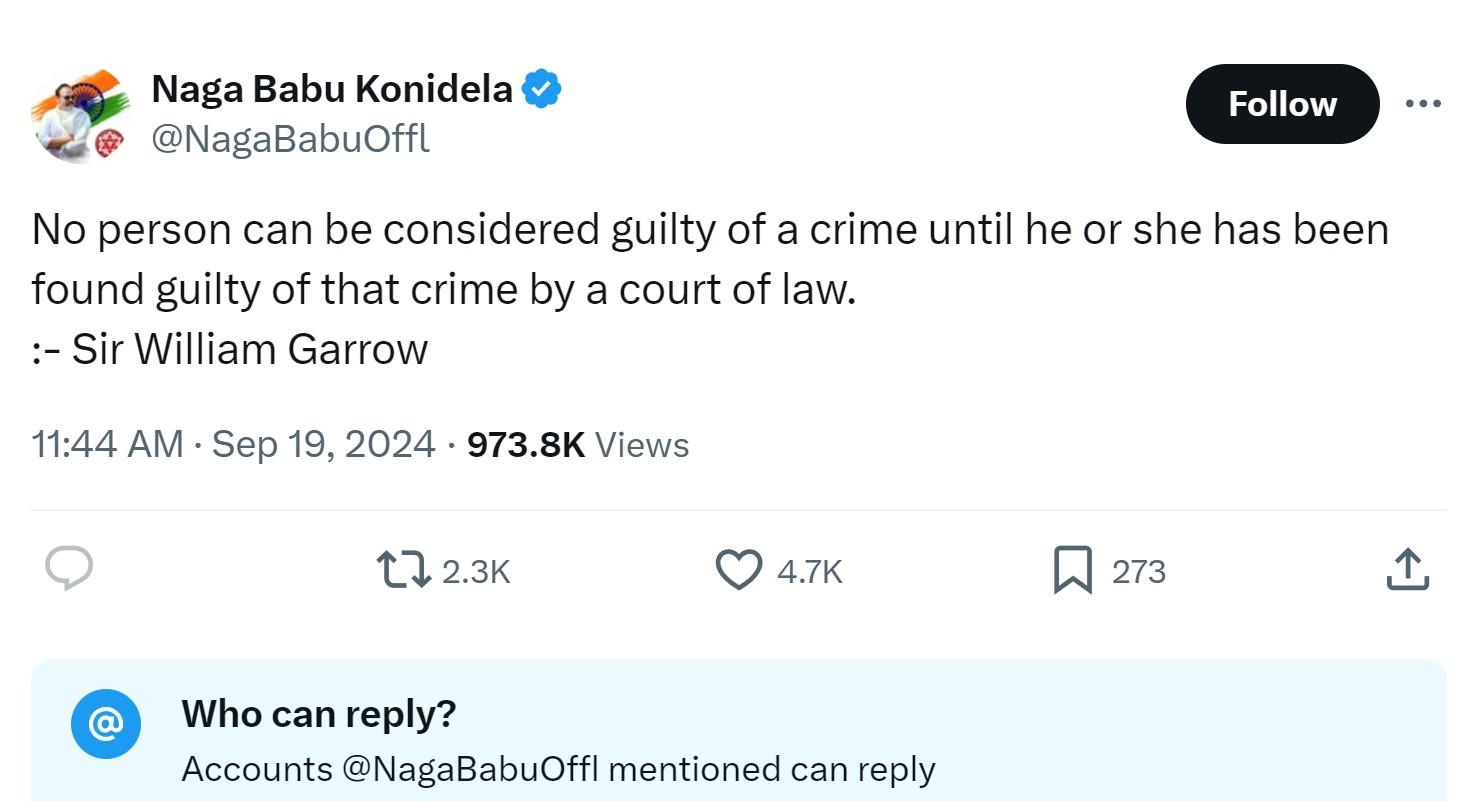Like the post with the heart icon
This screenshot has width=1484, height=801.
click(739, 570)
